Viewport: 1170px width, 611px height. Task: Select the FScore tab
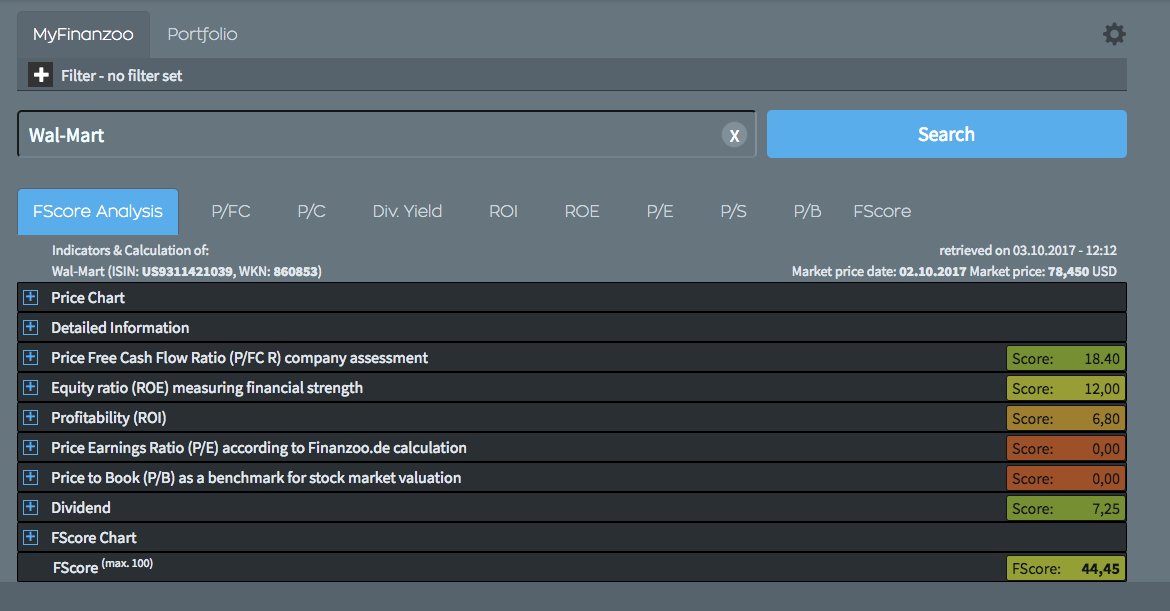880,211
